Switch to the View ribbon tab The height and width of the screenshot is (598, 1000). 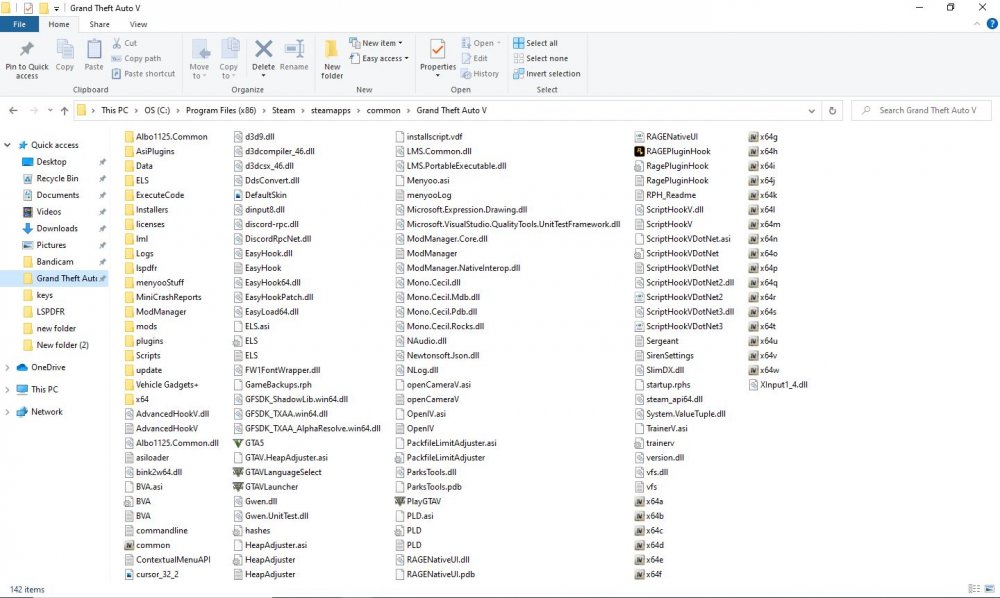(138, 24)
